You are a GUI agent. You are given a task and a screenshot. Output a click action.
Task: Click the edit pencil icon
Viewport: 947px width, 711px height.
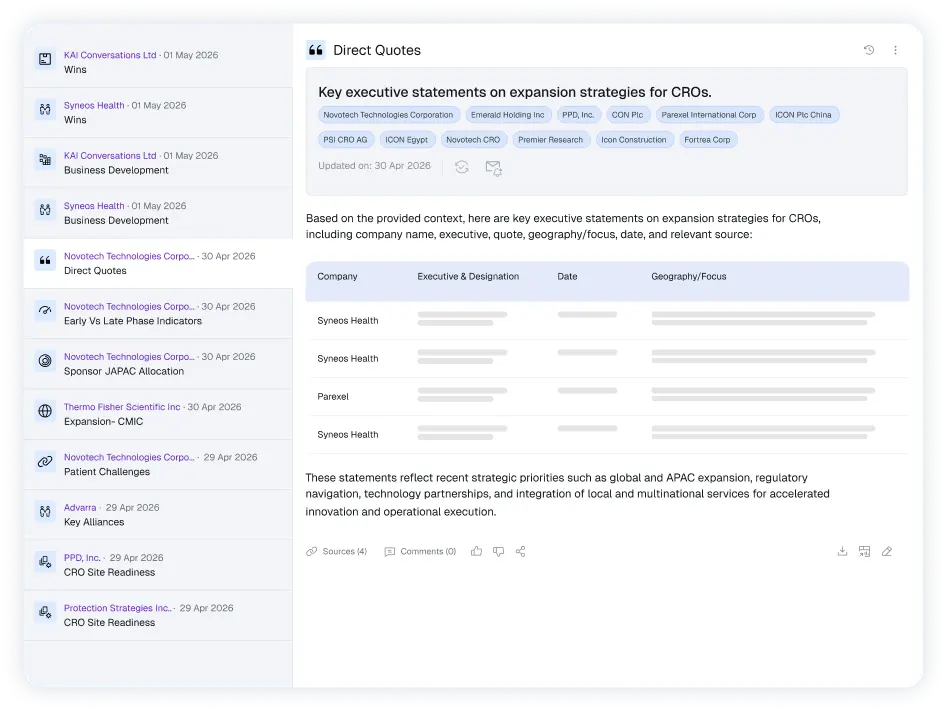[x=887, y=551]
